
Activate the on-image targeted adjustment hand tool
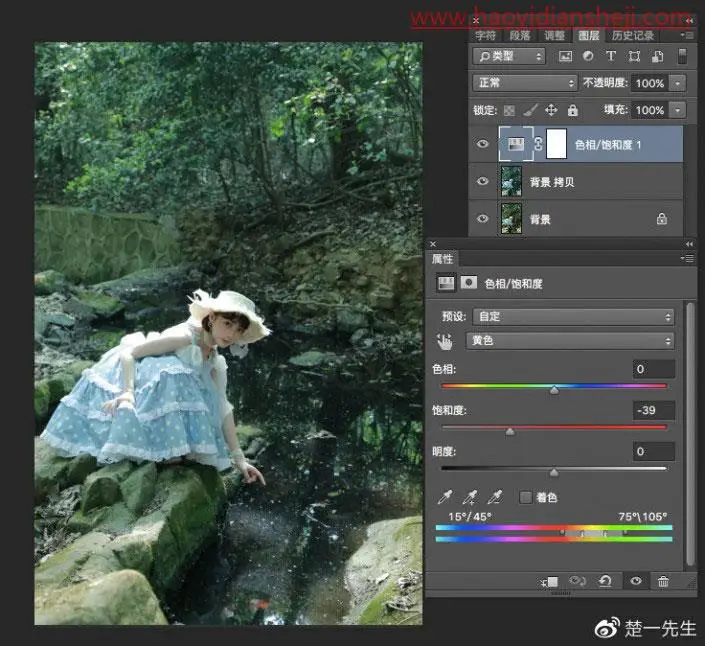click(x=445, y=342)
